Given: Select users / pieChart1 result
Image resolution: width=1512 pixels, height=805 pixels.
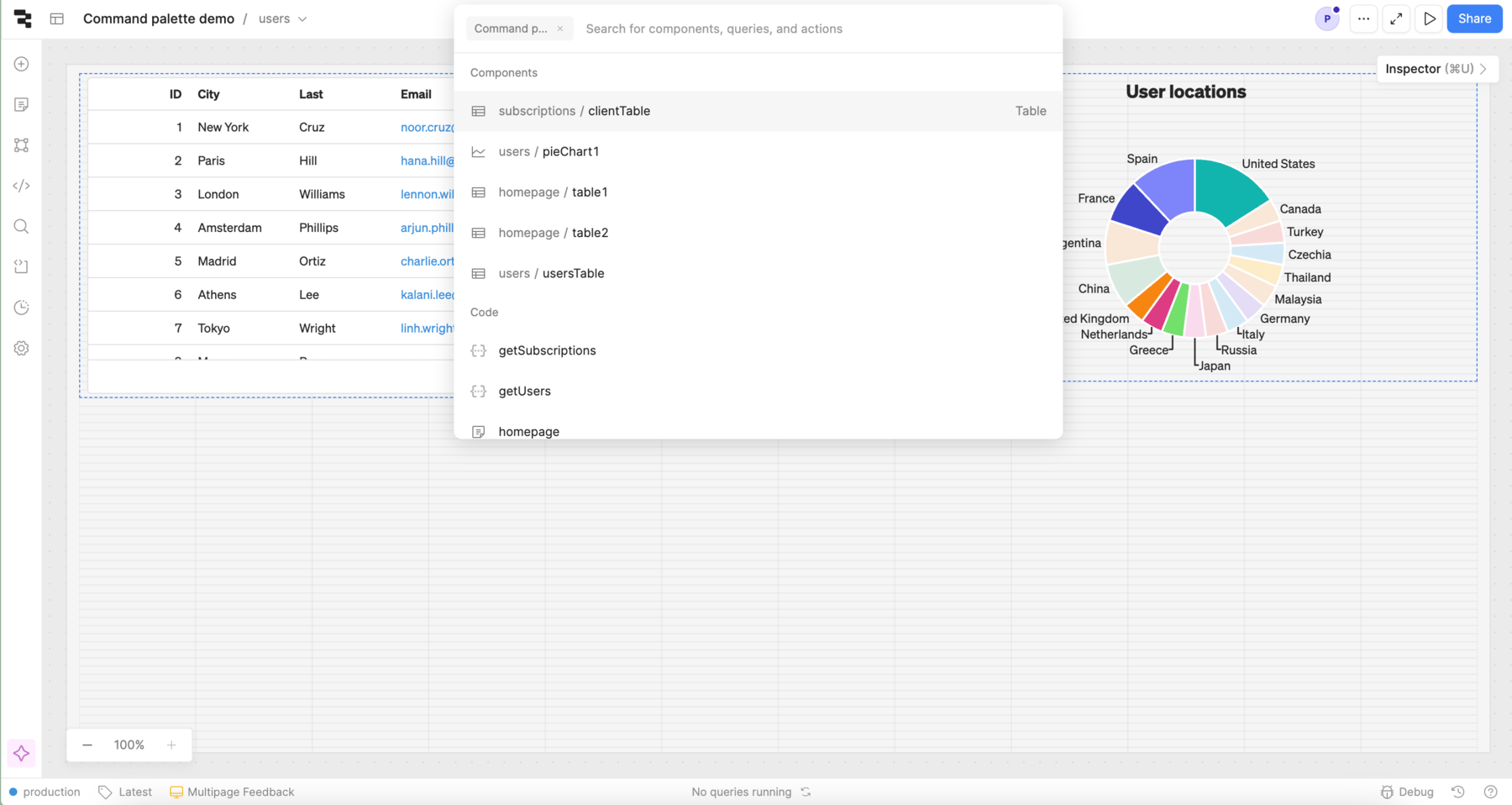Looking at the screenshot, I should (759, 151).
